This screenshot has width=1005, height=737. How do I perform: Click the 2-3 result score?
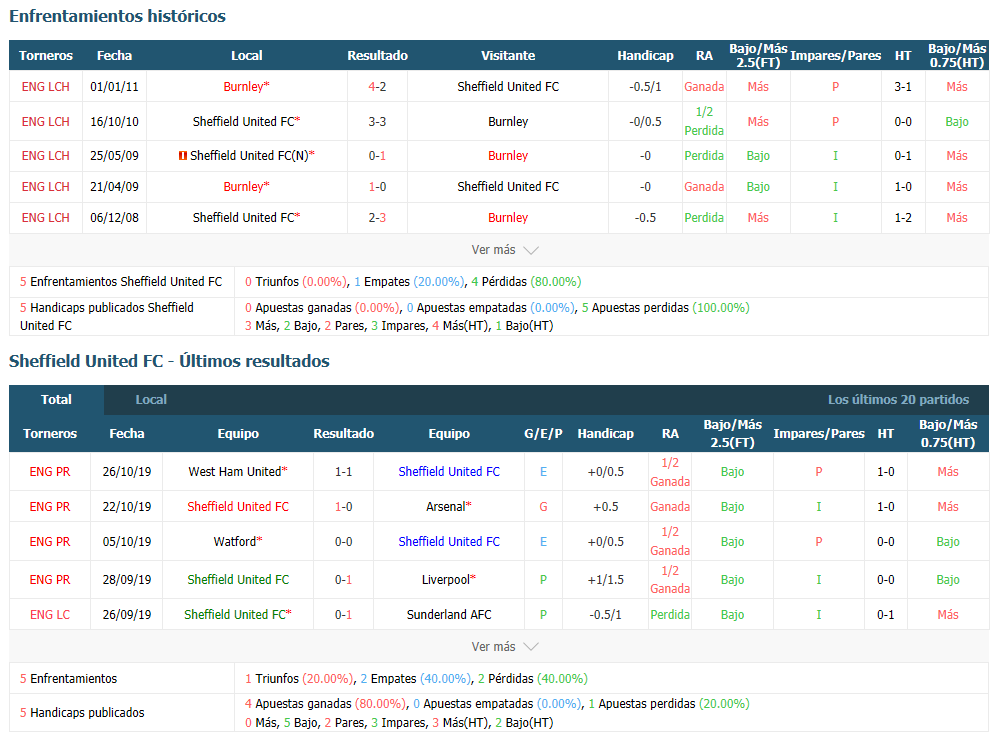378,218
